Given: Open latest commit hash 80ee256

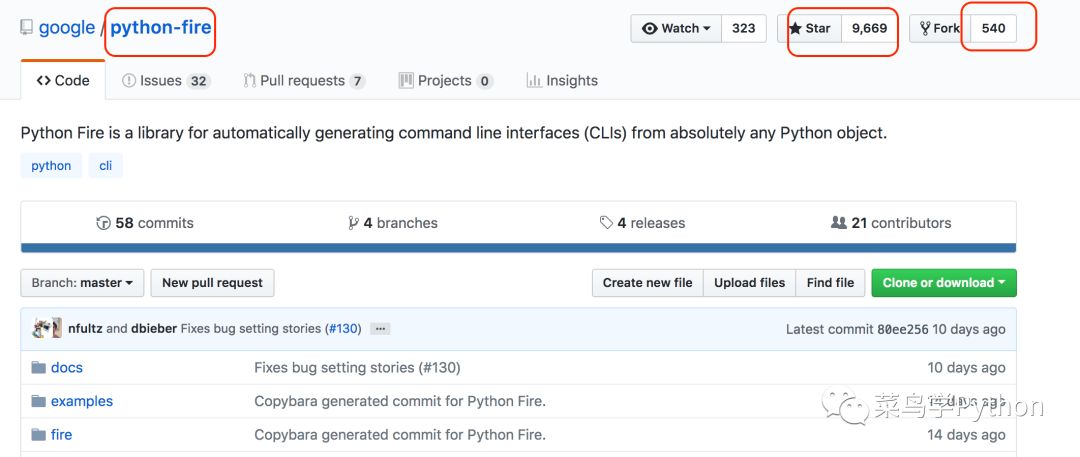Looking at the screenshot, I should (901, 329).
